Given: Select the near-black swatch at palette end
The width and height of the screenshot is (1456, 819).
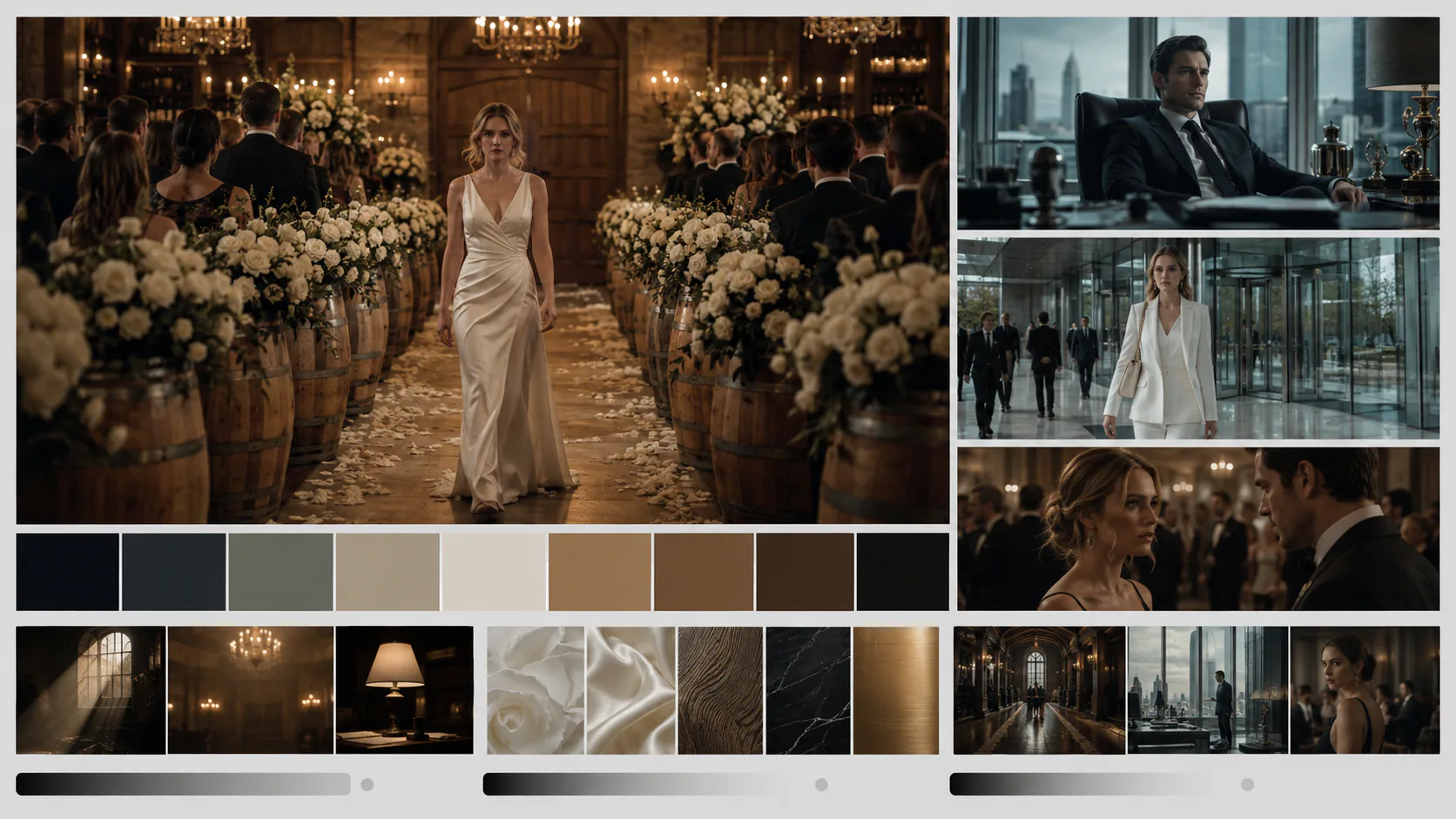Looking at the screenshot, I should 902,572.
